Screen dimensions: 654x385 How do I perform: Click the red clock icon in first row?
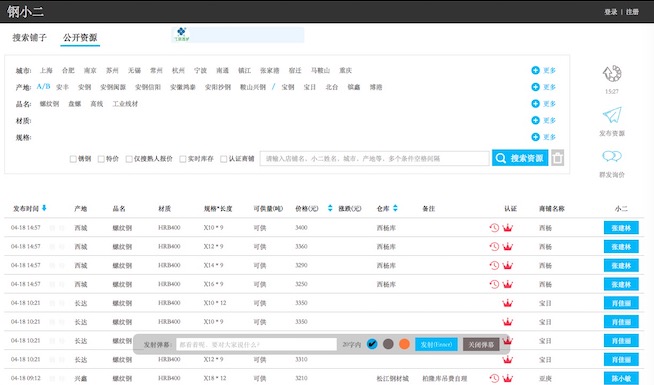[494, 228]
